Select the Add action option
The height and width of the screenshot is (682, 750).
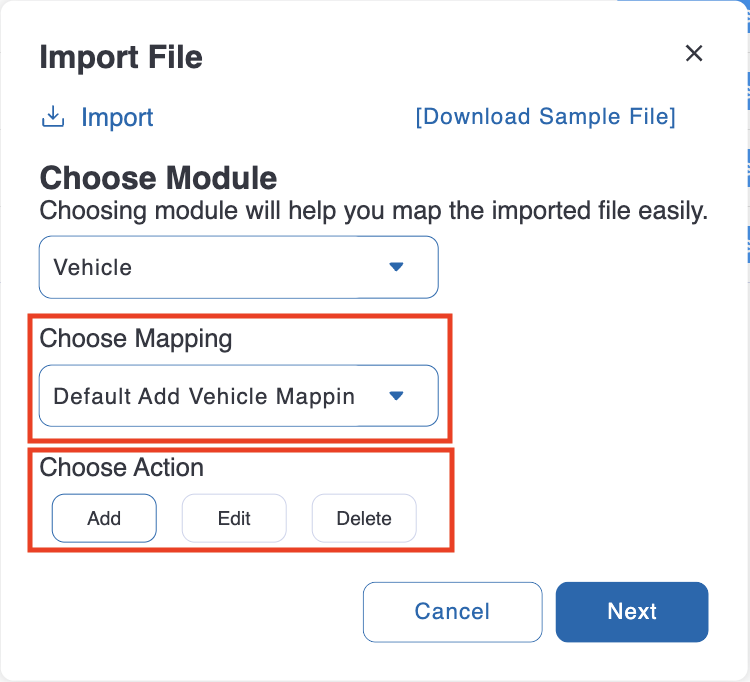(104, 518)
